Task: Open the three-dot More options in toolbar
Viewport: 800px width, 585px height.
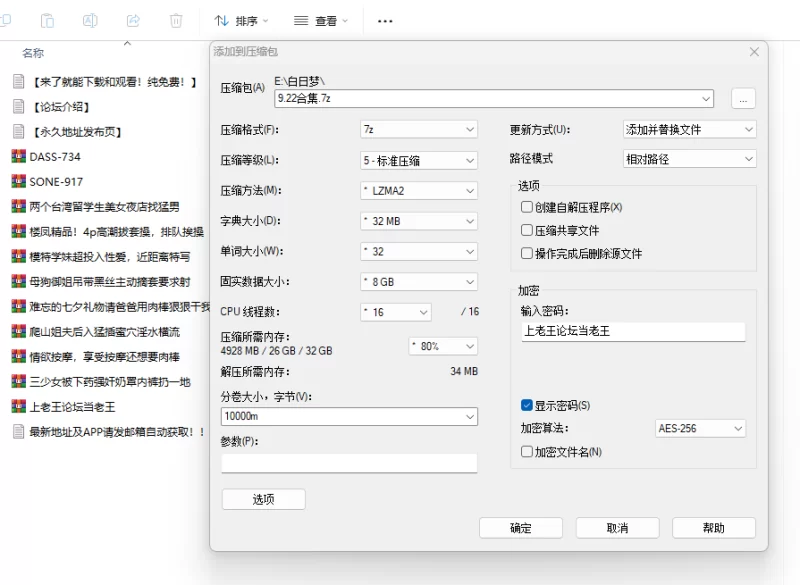Action: 385,21
